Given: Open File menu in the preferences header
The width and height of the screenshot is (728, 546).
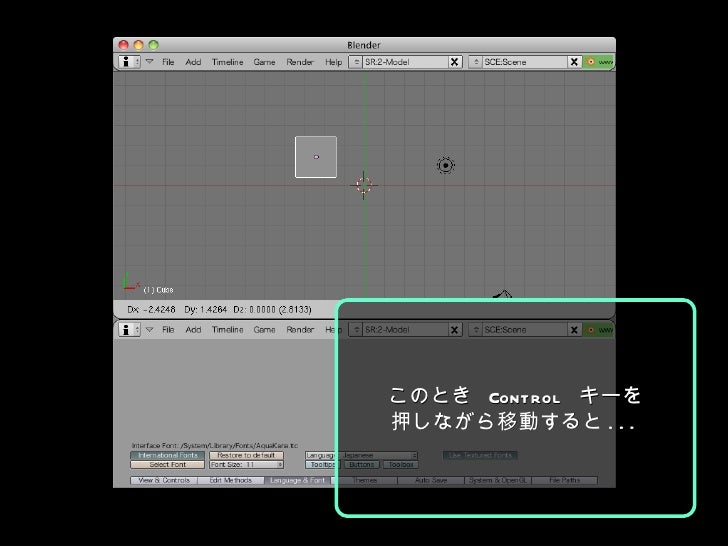Looking at the screenshot, I should pyautogui.click(x=168, y=329).
